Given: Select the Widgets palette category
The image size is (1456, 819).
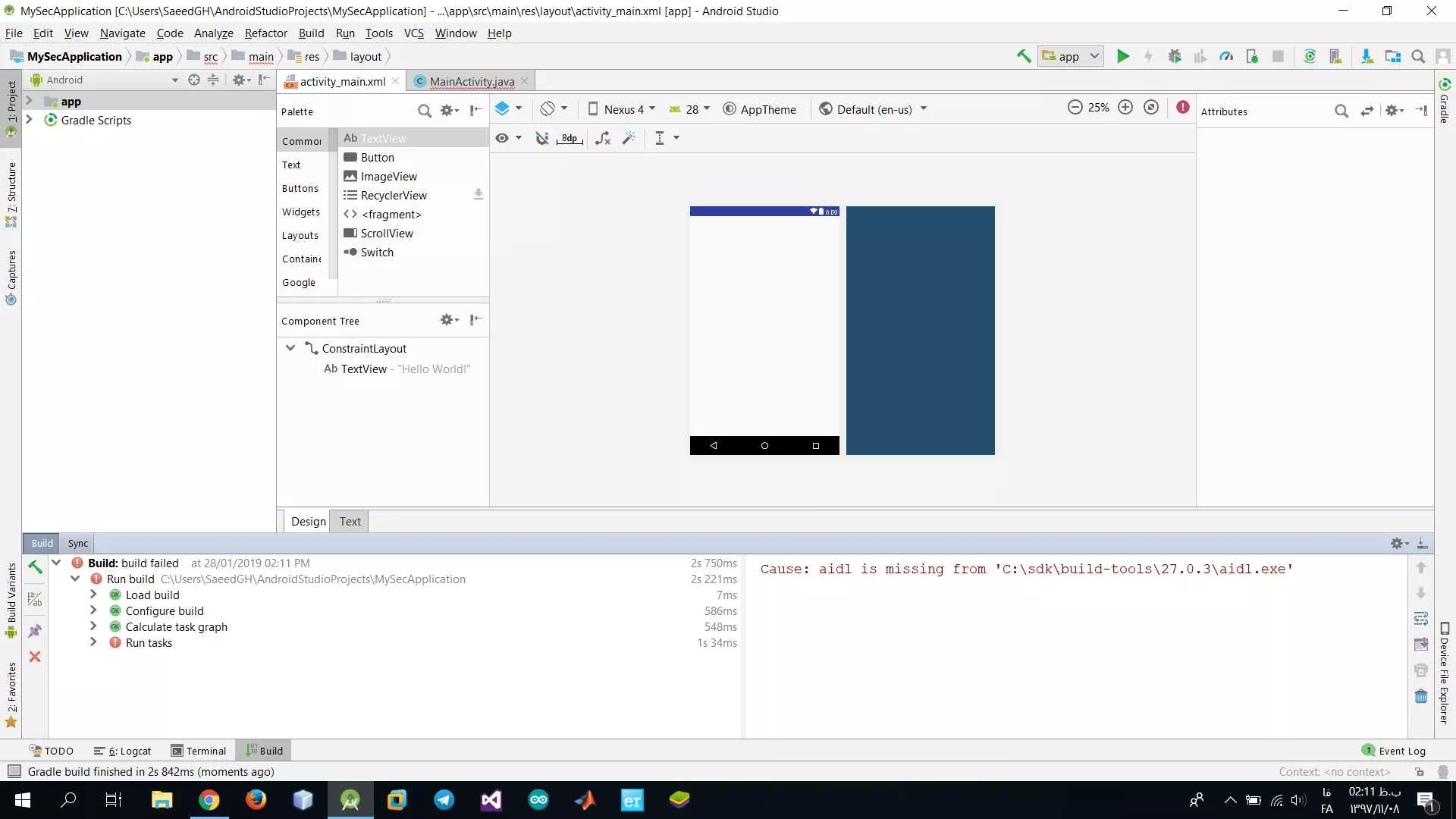Looking at the screenshot, I should tap(301, 212).
